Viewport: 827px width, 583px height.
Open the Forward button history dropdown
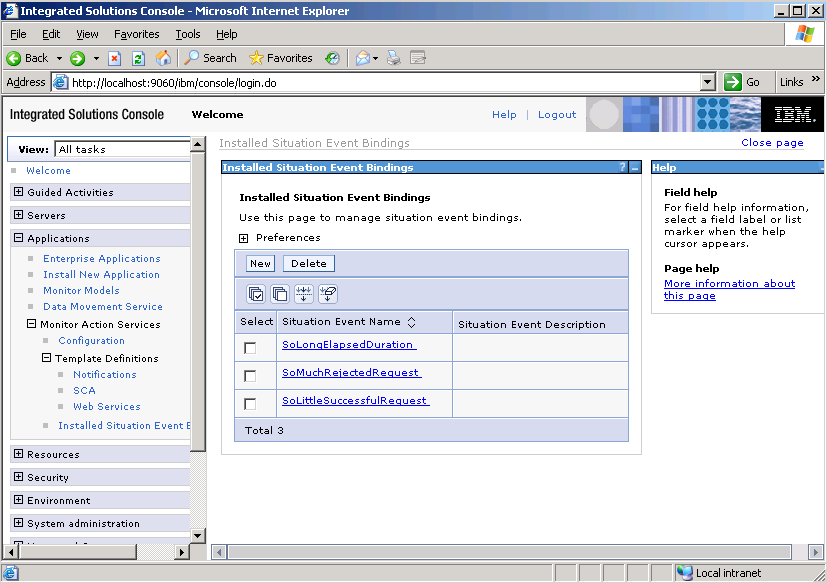[96, 58]
